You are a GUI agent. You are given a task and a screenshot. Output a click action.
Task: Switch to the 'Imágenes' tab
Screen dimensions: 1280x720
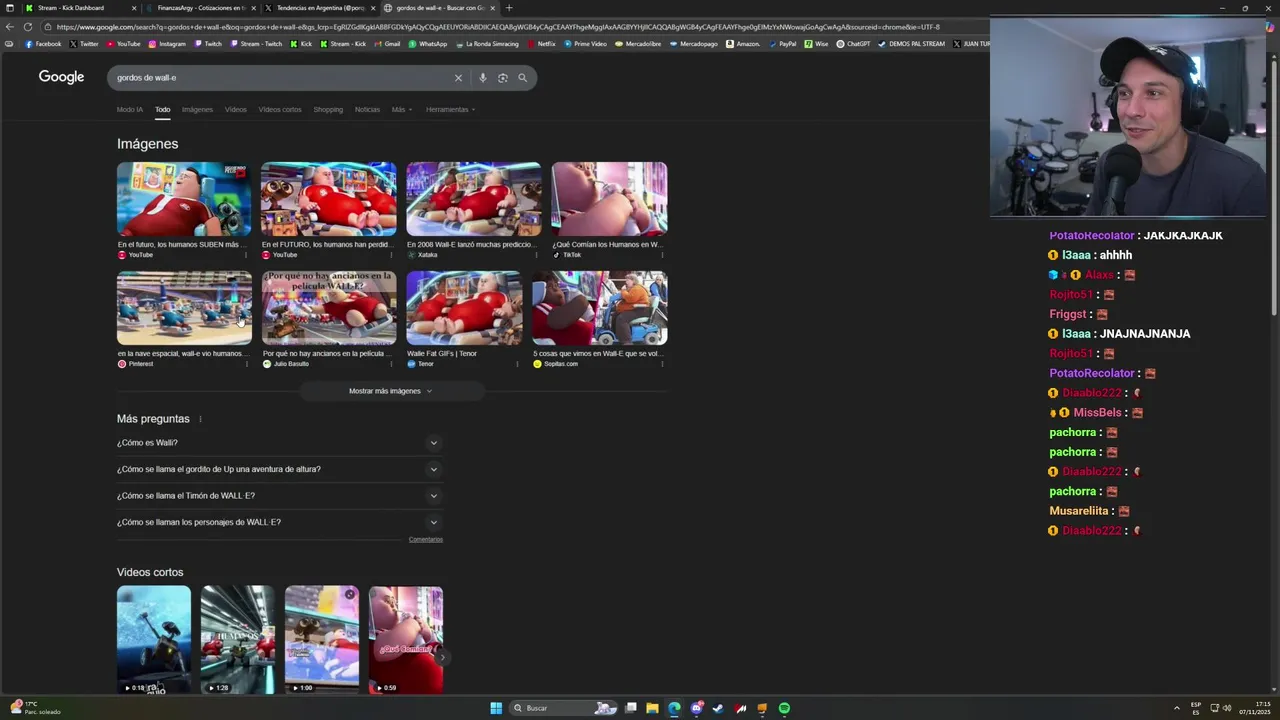[x=197, y=110]
